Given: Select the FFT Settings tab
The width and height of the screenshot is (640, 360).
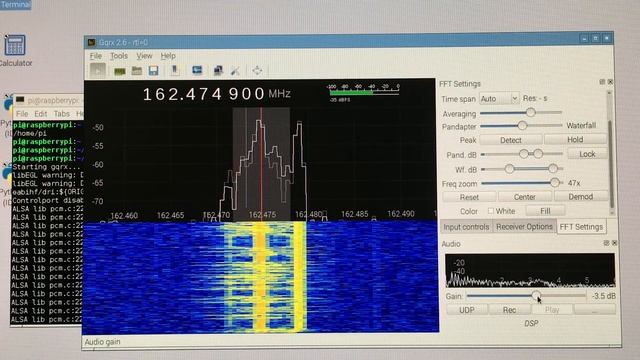Looking at the screenshot, I should tap(581, 227).
